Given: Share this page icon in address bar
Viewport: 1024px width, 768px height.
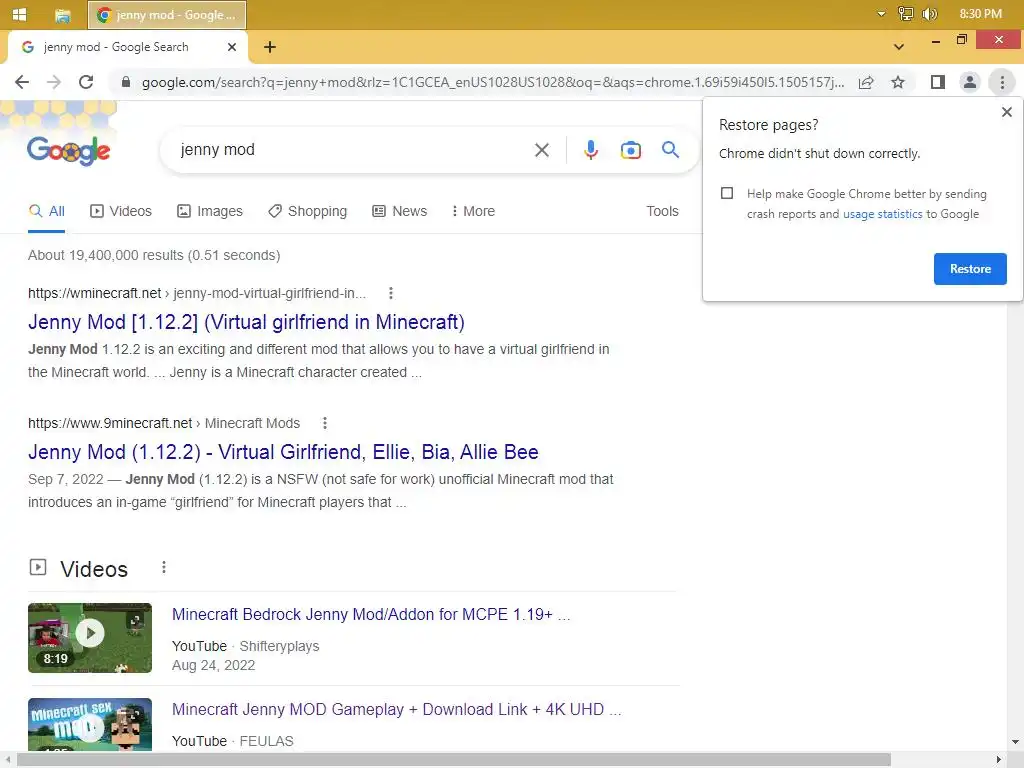Looking at the screenshot, I should tap(866, 82).
